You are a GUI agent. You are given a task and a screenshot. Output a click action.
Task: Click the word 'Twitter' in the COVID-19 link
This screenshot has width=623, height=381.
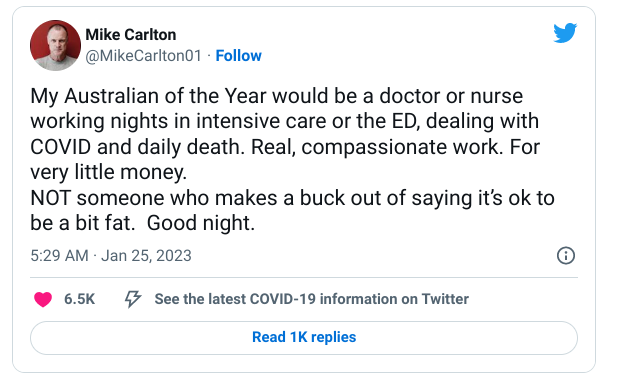click(445, 299)
